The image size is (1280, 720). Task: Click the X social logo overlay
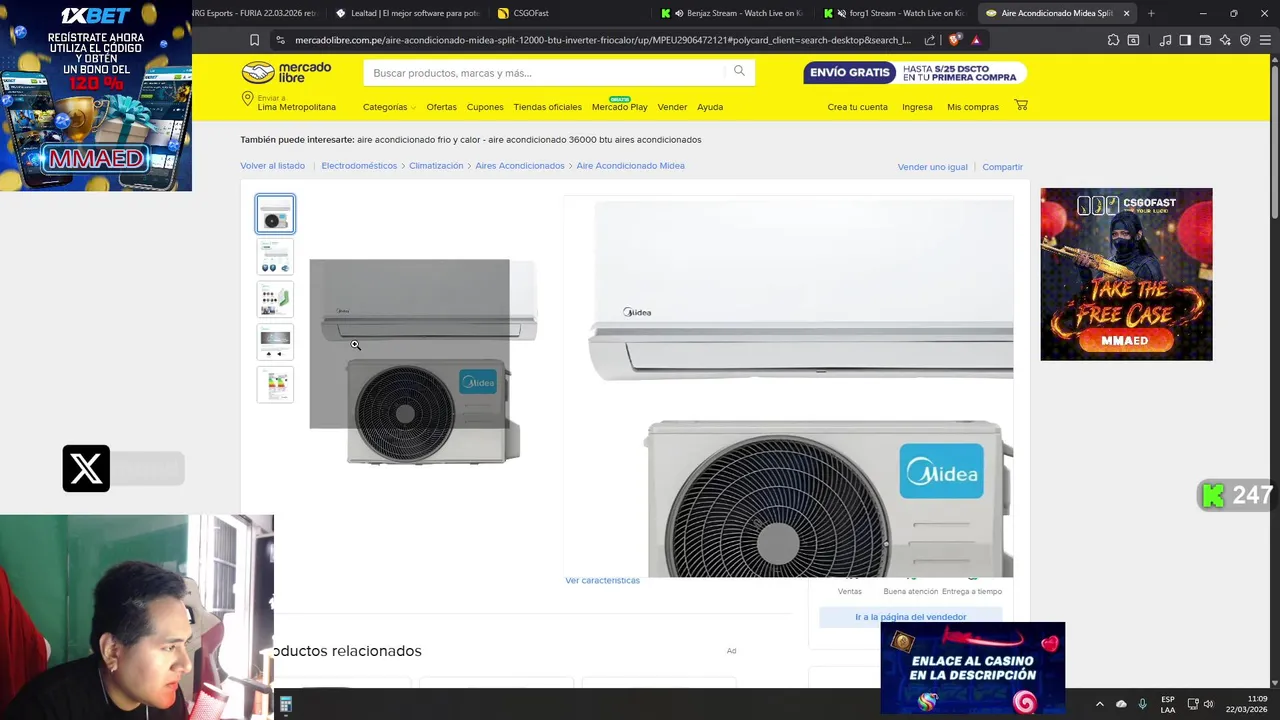(86, 468)
